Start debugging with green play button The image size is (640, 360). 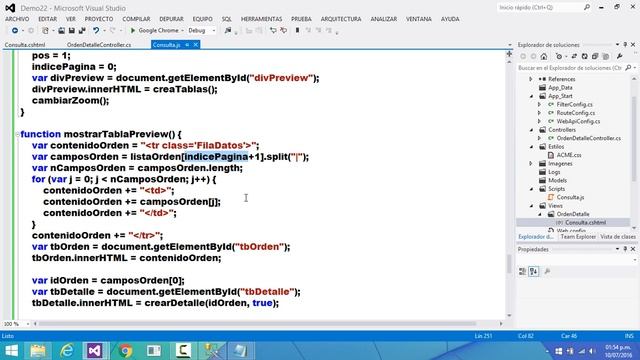tap(132, 31)
